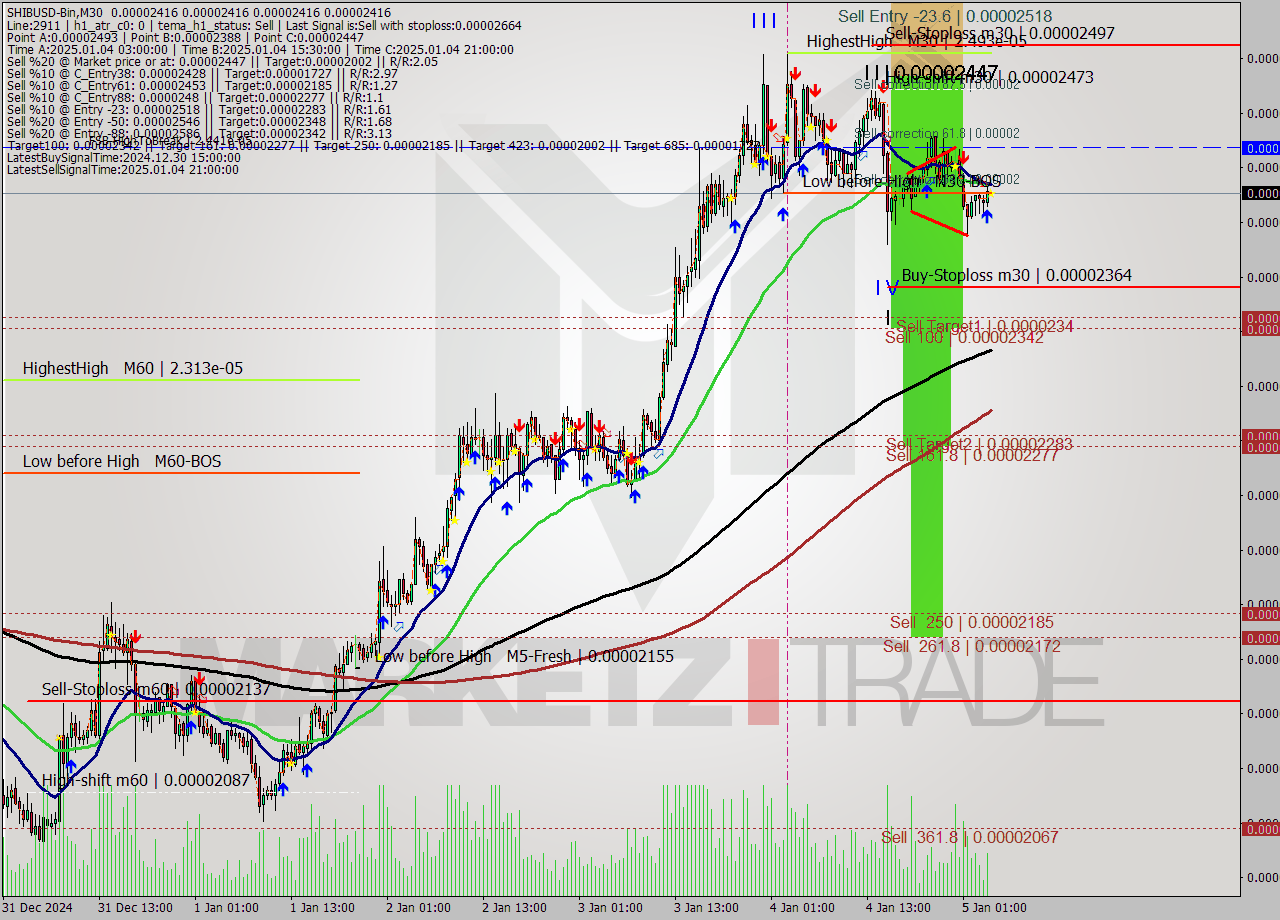
Task: Click the orange Low before High M60-BOS line
Action: tap(180, 473)
